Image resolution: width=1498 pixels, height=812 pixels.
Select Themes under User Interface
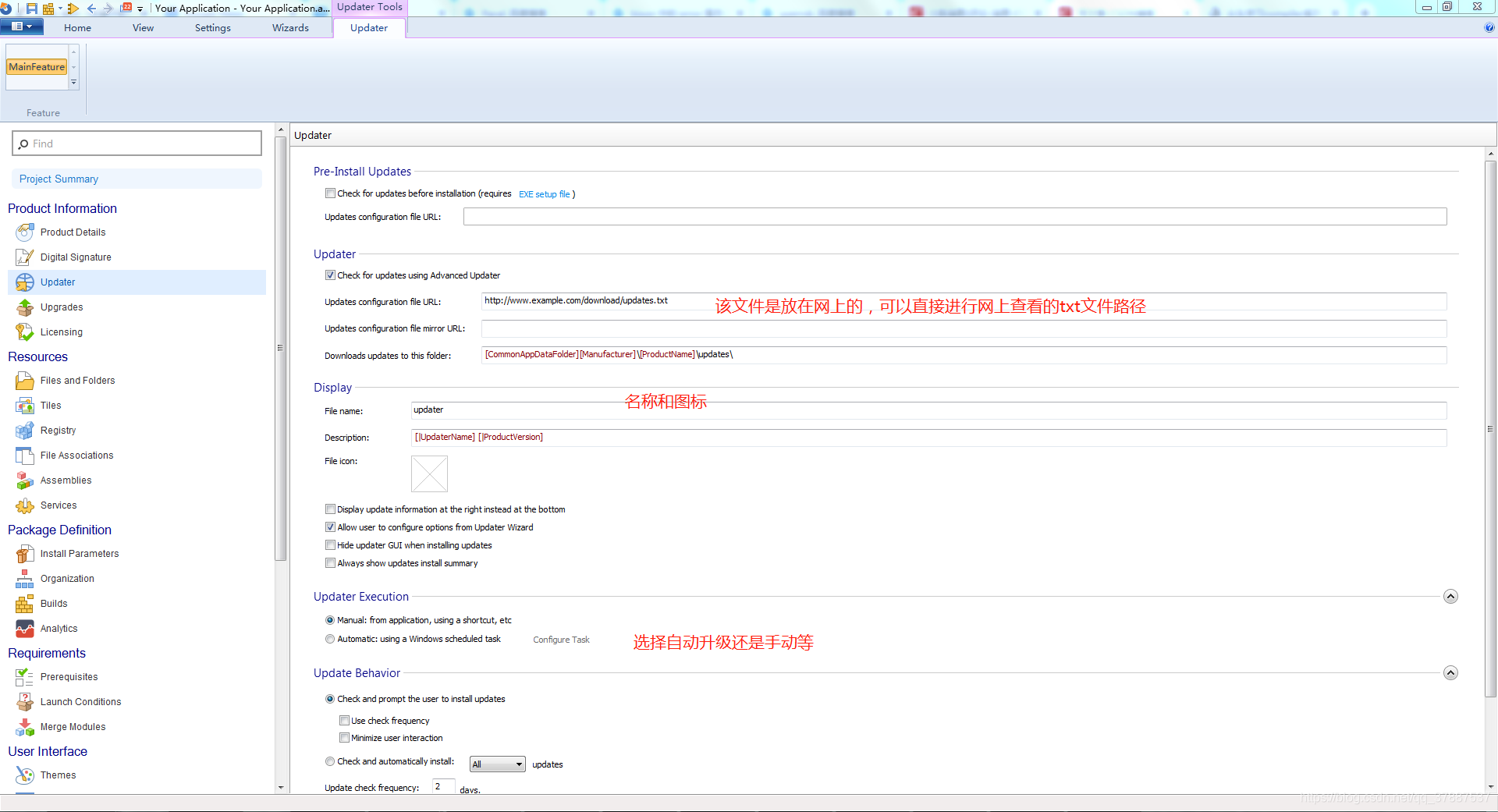click(x=56, y=775)
